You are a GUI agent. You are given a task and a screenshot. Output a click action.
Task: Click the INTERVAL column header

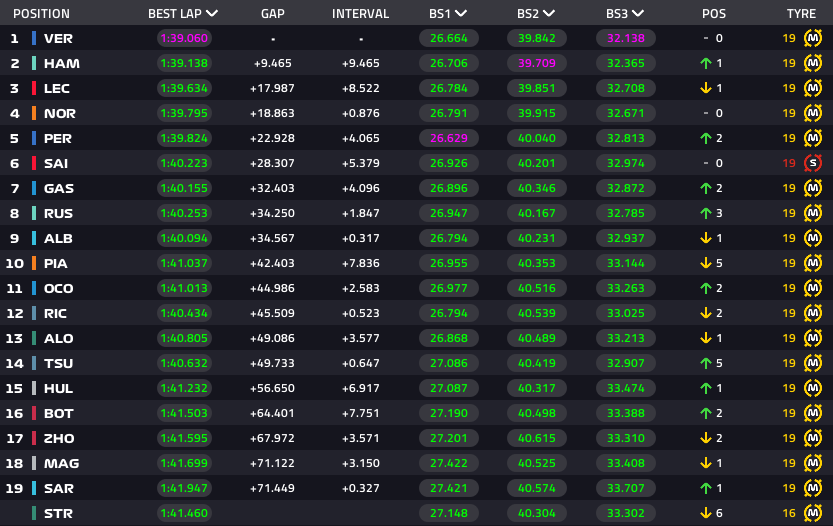click(x=360, y=14)
